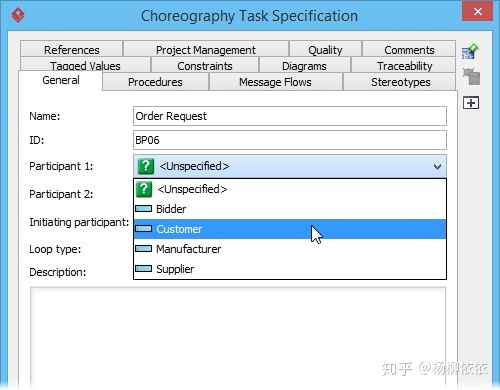Open the Project Management tab
This screenshot has height=390, width=500.
[x=206, y=49]
